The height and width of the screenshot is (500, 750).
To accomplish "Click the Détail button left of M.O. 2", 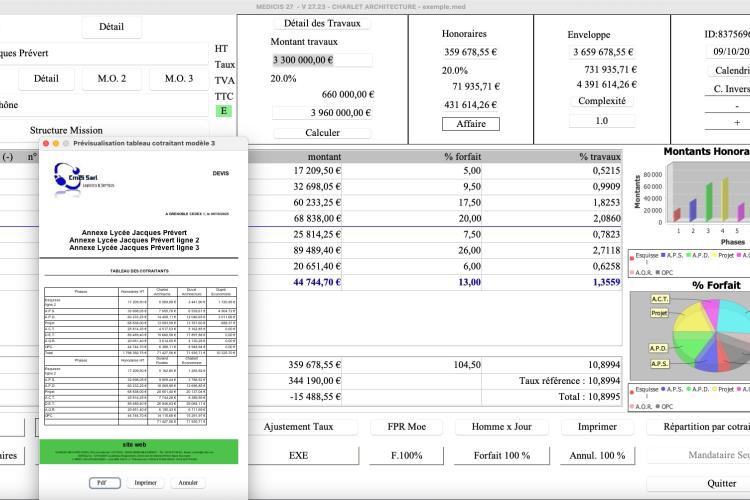I will tap(46, 79).
